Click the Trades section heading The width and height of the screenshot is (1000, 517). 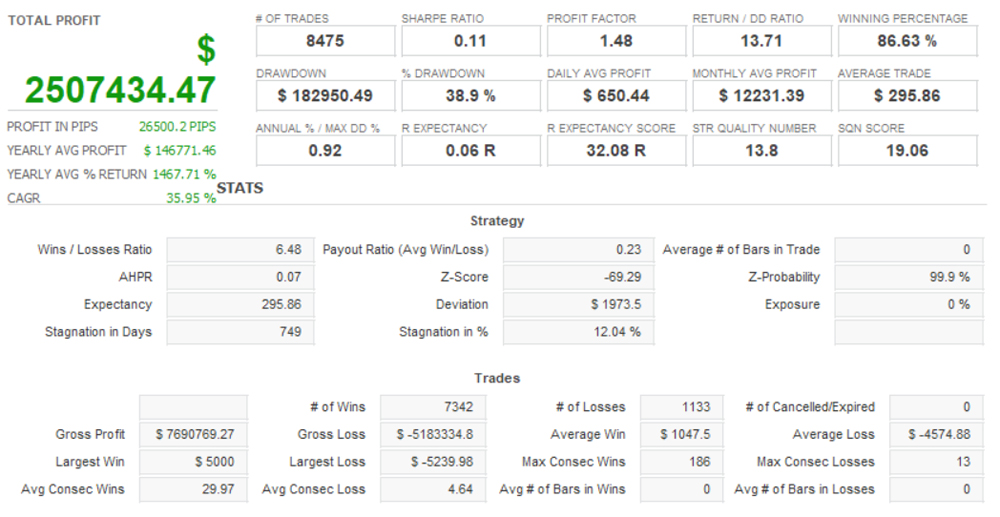(497, 378)
